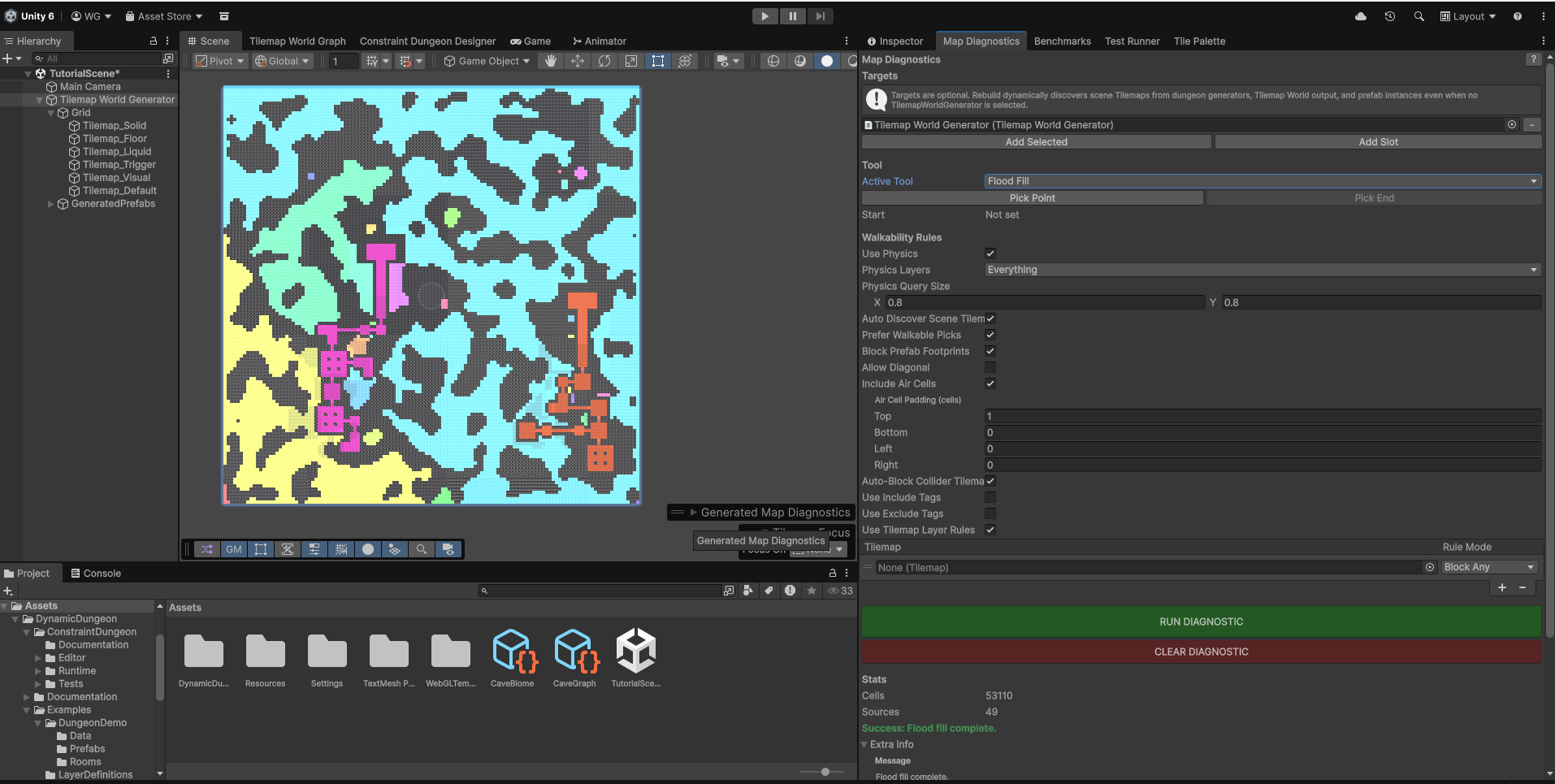
Task: Collapse the Extra info foldout
Action: coord(865,744)
